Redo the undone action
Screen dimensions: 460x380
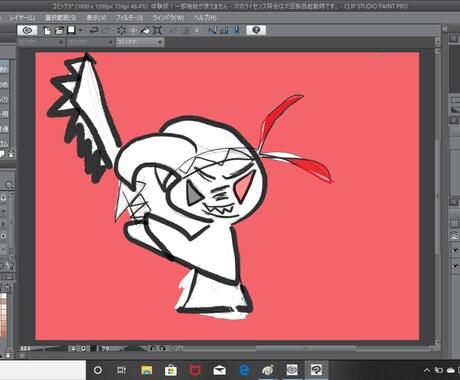(x=106, y=31)
